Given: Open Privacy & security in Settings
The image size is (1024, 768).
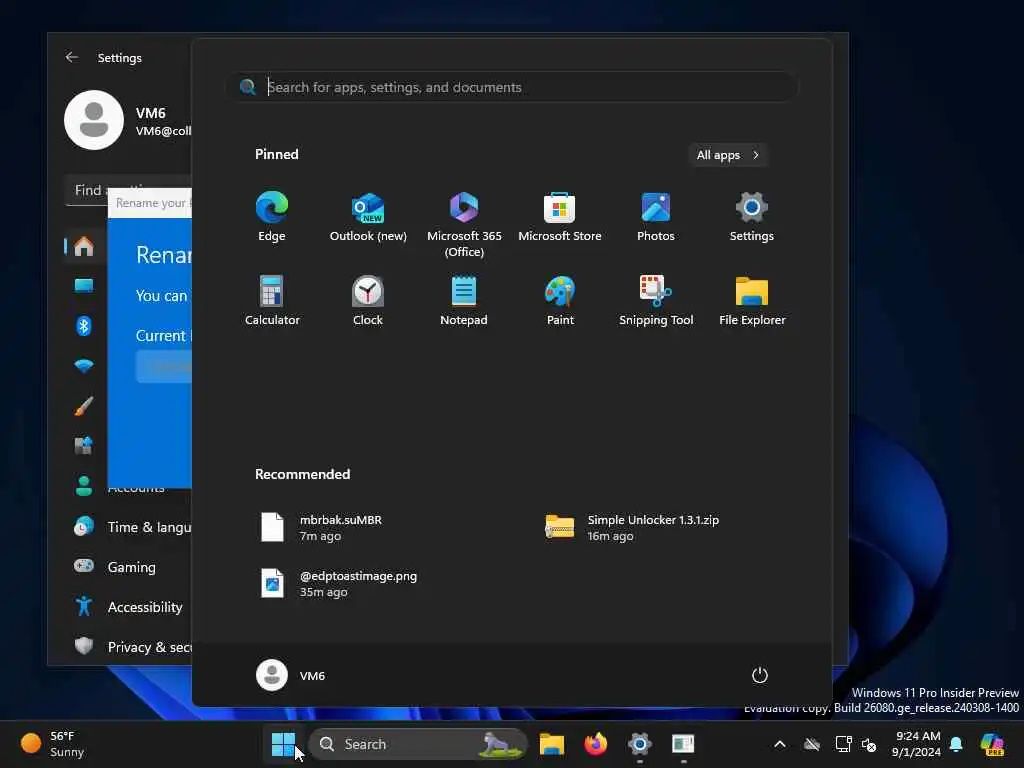Looking at the screenshot, I should pos(132,647).
